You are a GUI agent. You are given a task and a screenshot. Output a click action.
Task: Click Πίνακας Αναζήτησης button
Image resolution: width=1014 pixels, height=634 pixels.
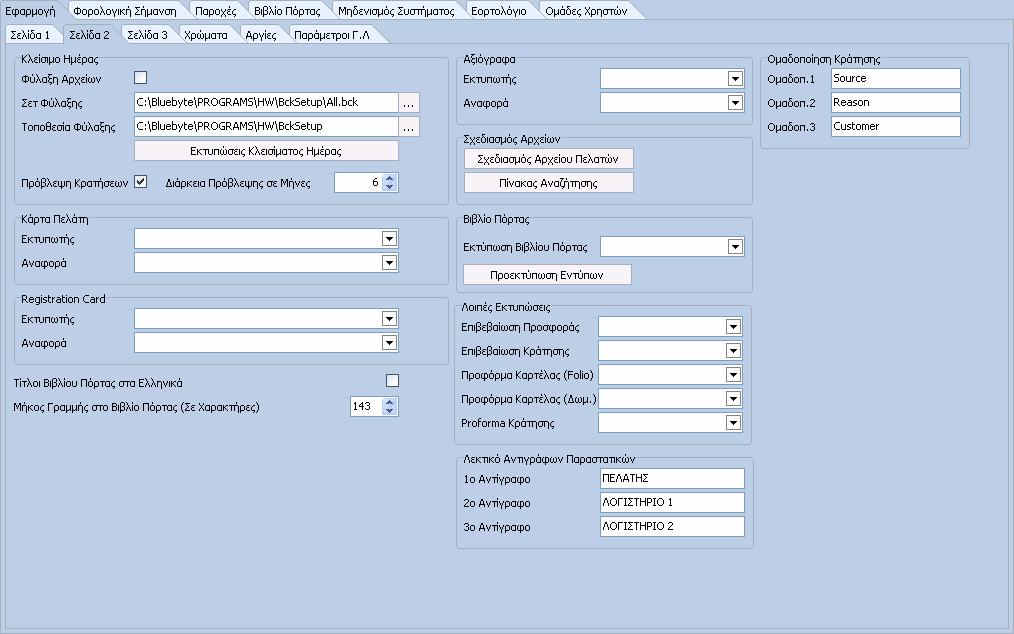coord(548,182)
